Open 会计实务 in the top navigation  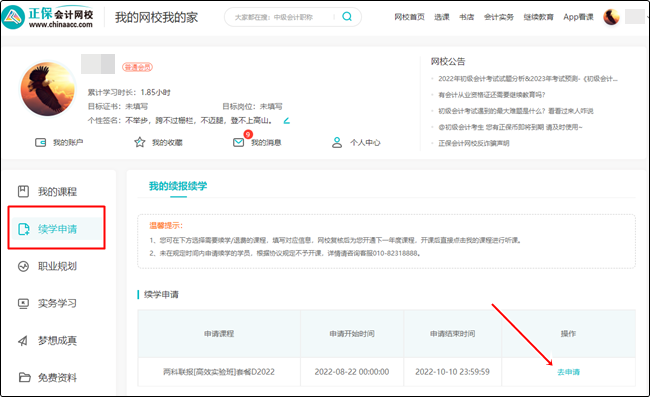[x=499, y=17]
